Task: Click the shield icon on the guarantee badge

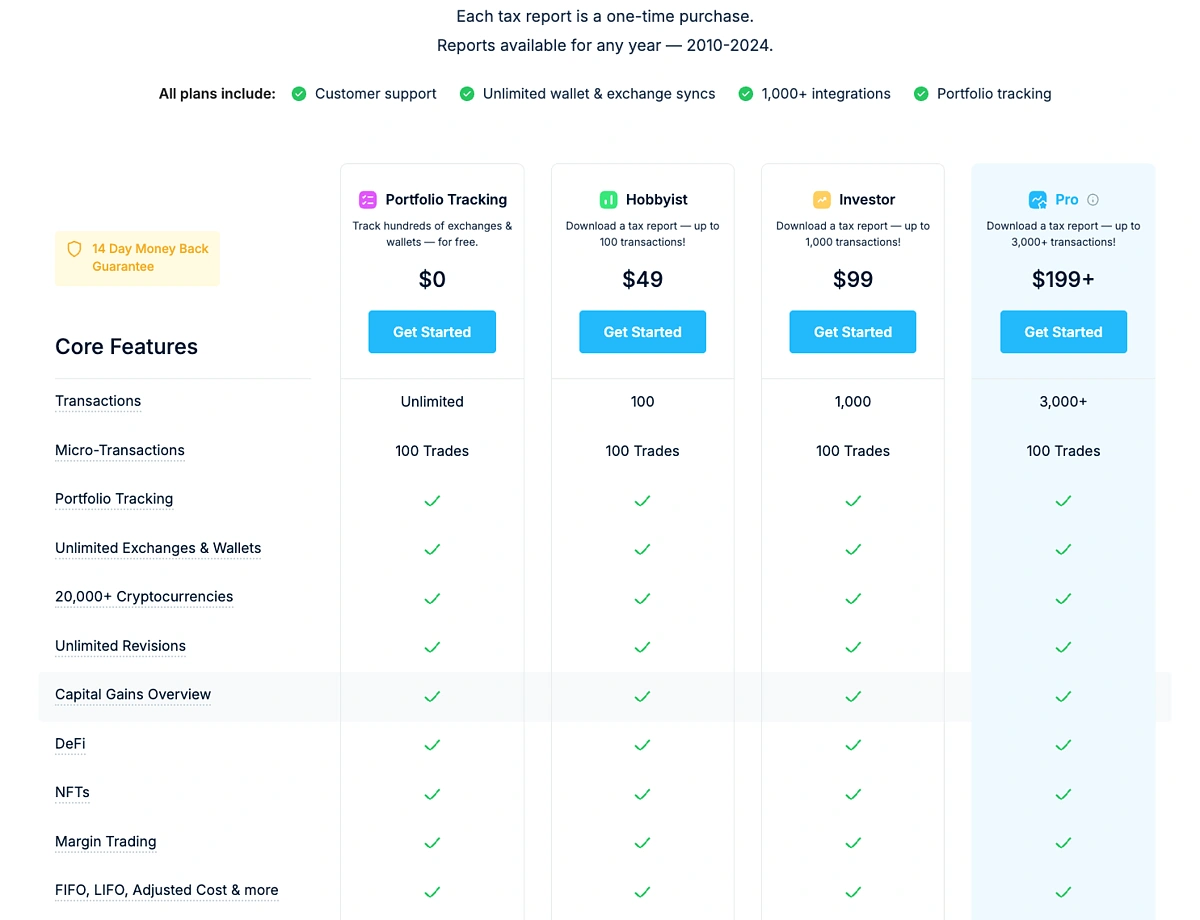Action: [74, 248]
